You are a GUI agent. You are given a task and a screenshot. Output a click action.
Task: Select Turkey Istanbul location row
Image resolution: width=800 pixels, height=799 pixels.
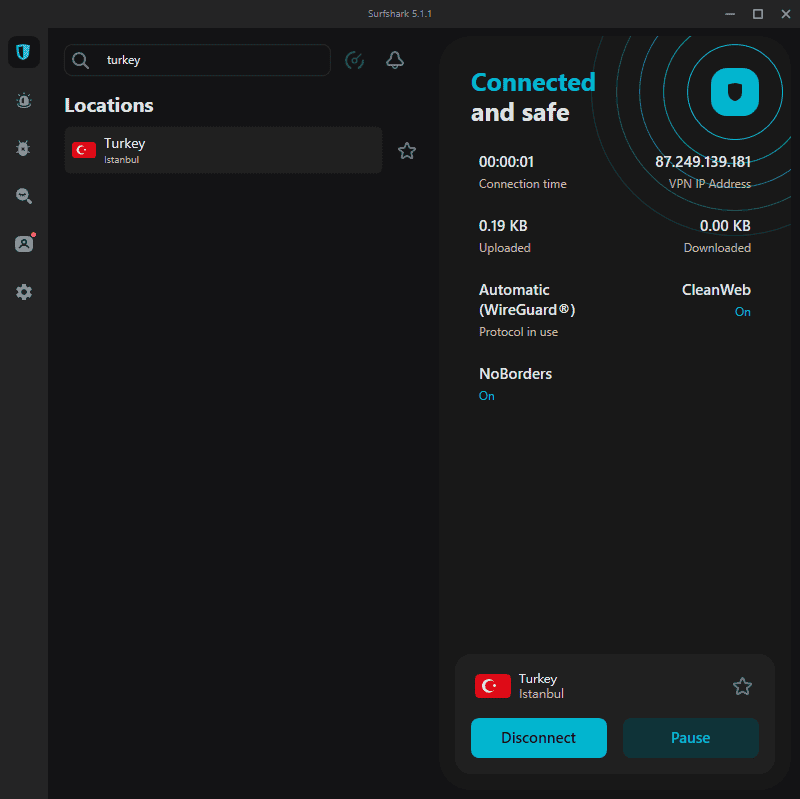(223, 151)
